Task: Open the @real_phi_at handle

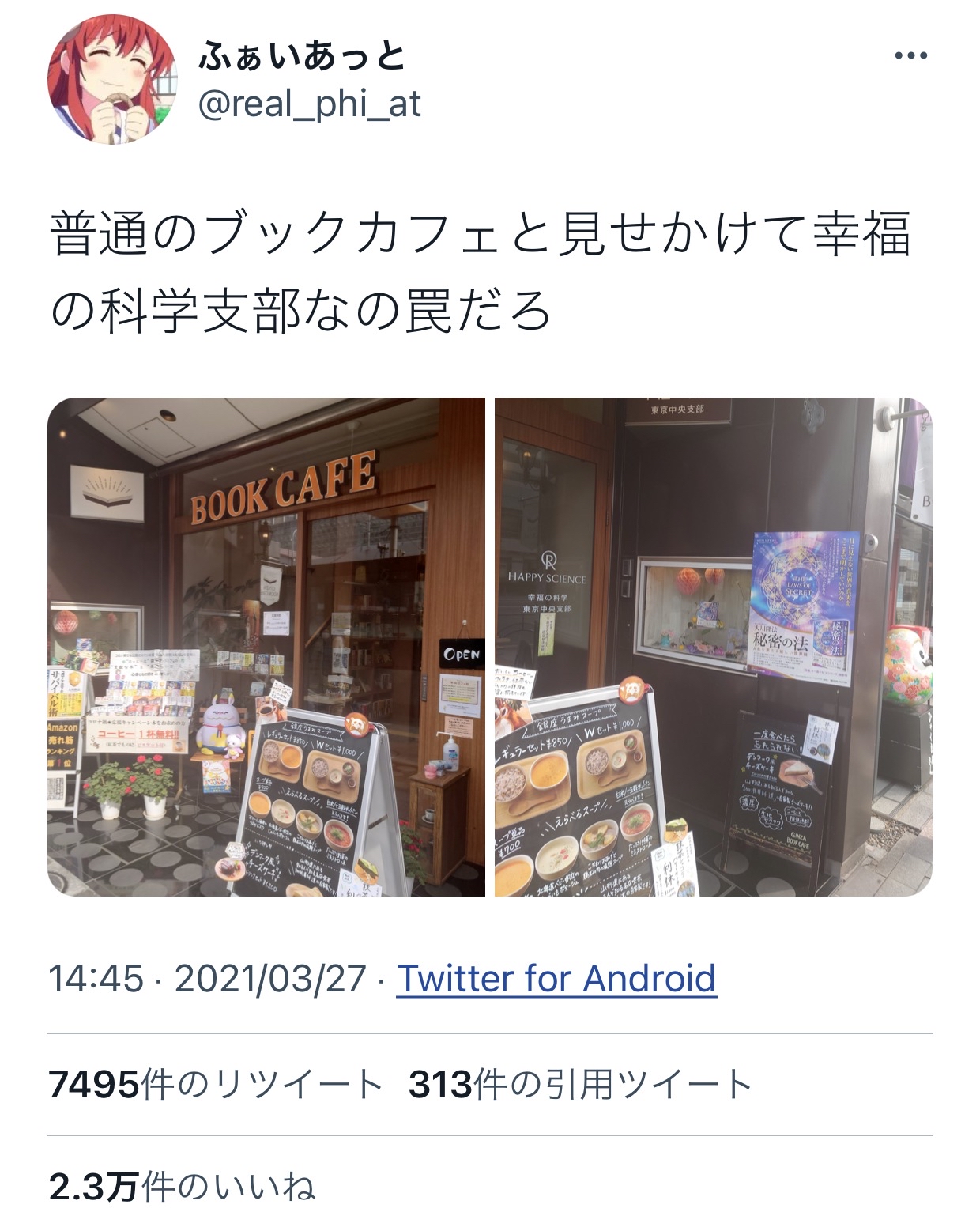Action: [309, 104]
